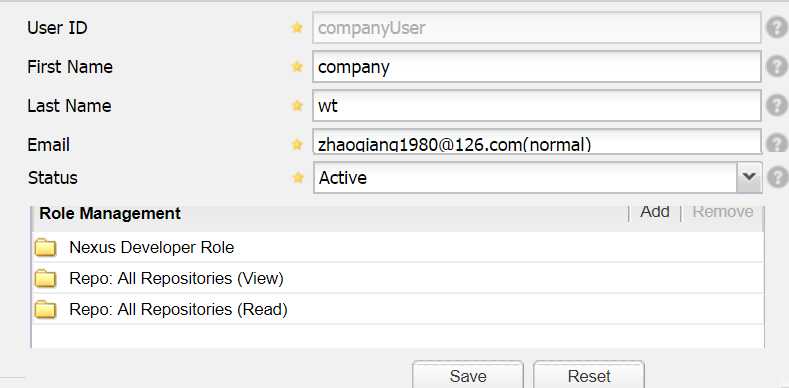Image resolution: width=789 pixels, height=388 pixels.
Task: Click Remove in Role Management header
Action: click(x=723, y=212)
